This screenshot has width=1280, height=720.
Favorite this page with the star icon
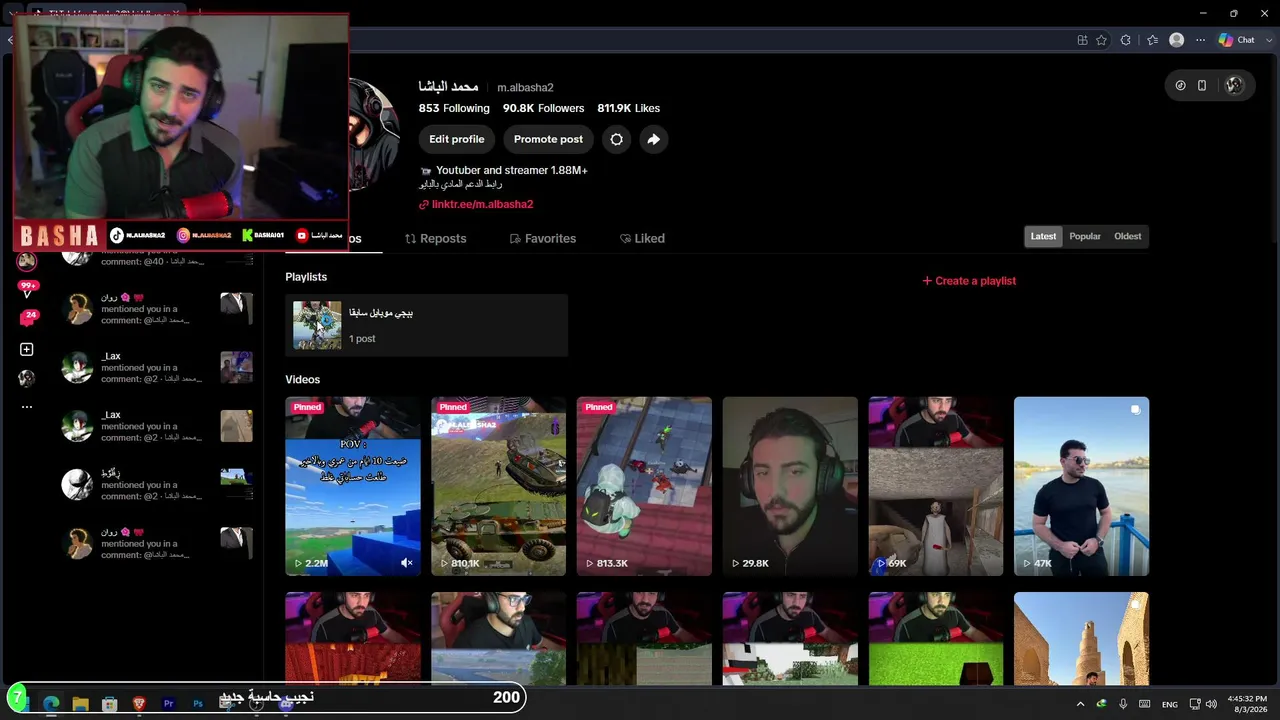pyautogui.click(x=1101, y=40)
